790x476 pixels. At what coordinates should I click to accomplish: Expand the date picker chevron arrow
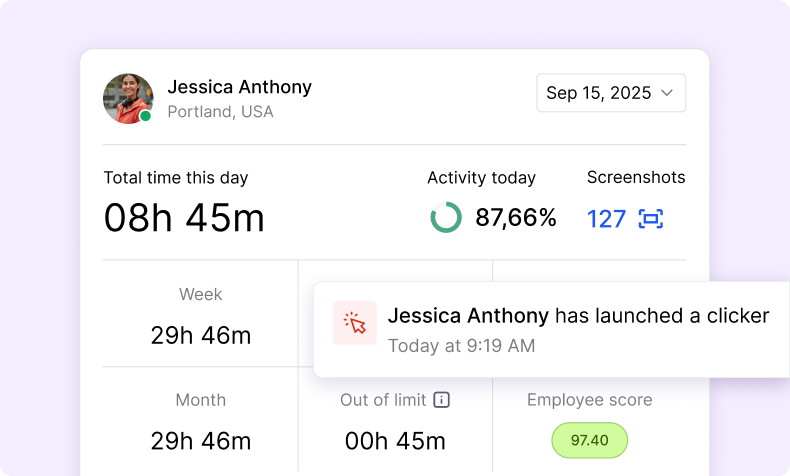pos(667,93)
